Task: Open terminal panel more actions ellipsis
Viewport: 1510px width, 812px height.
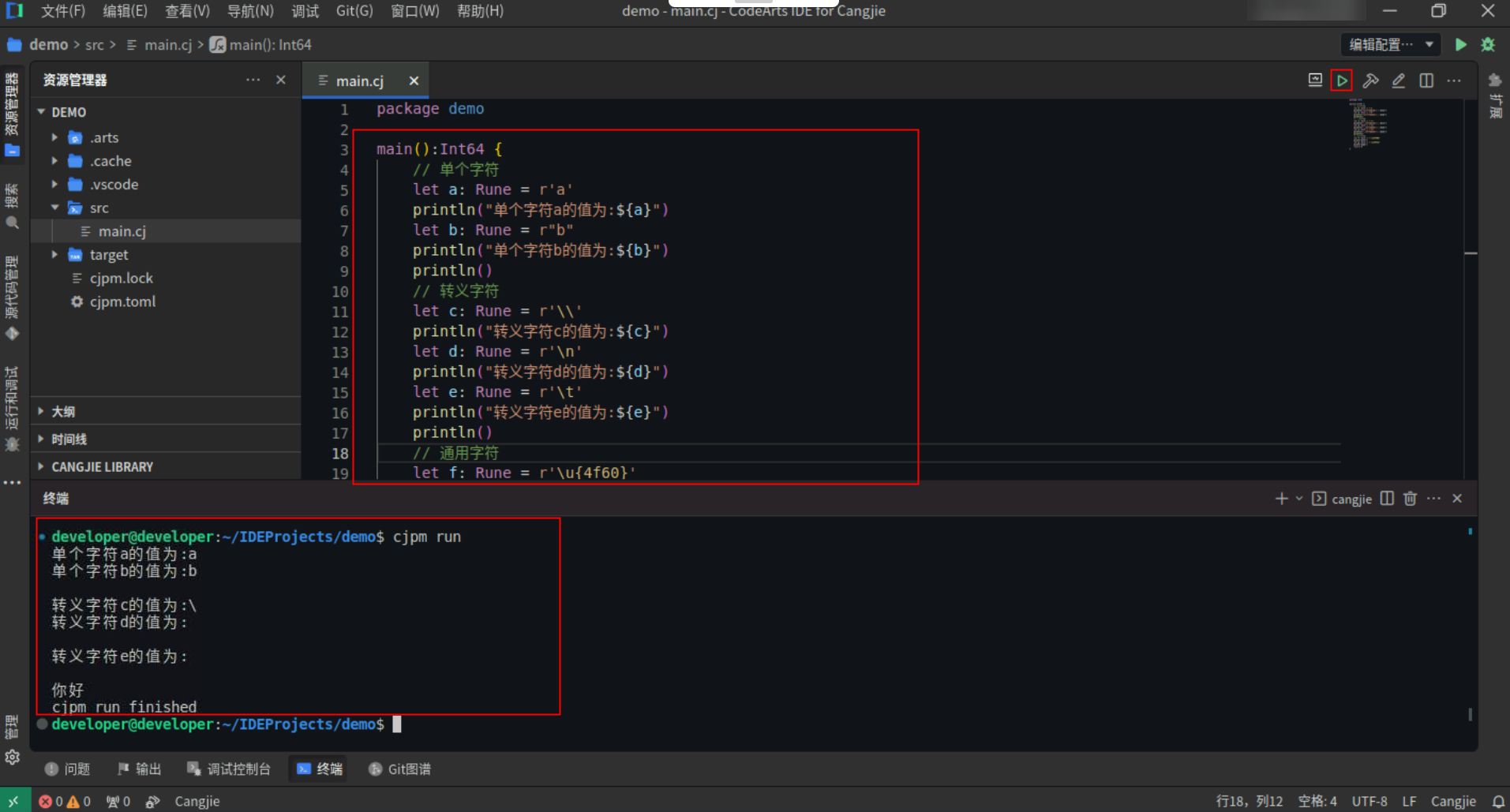Action: 1434,499
